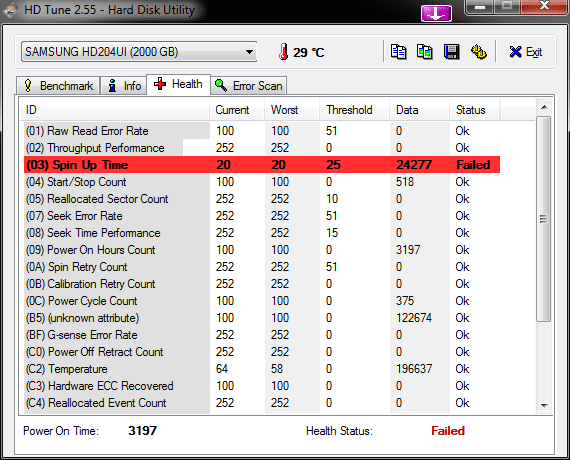Screen dimensions: 570x460
Task: Click the save screenshot floppy disk icon
Action: (451, 52)
